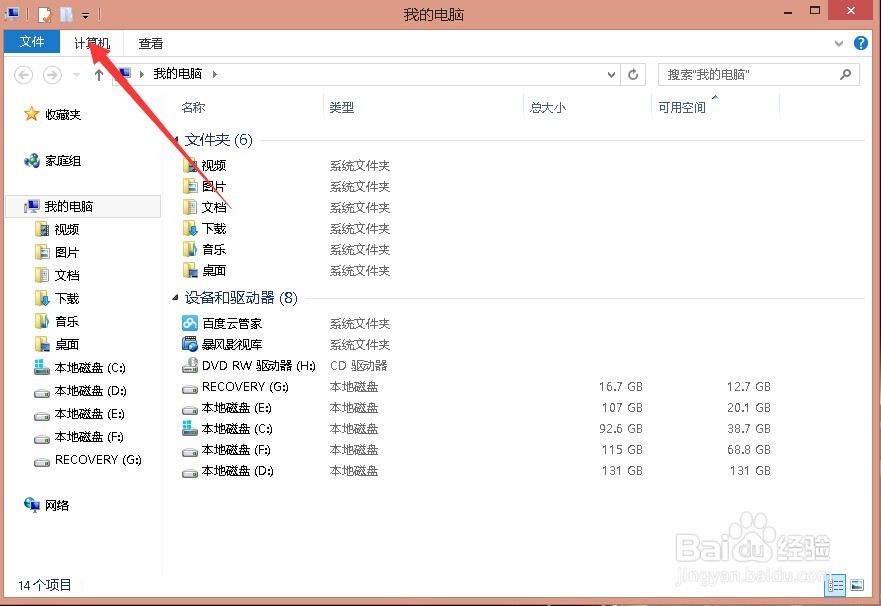Click inside the 搜索"我的电脑" search box

tap(750, 74)
